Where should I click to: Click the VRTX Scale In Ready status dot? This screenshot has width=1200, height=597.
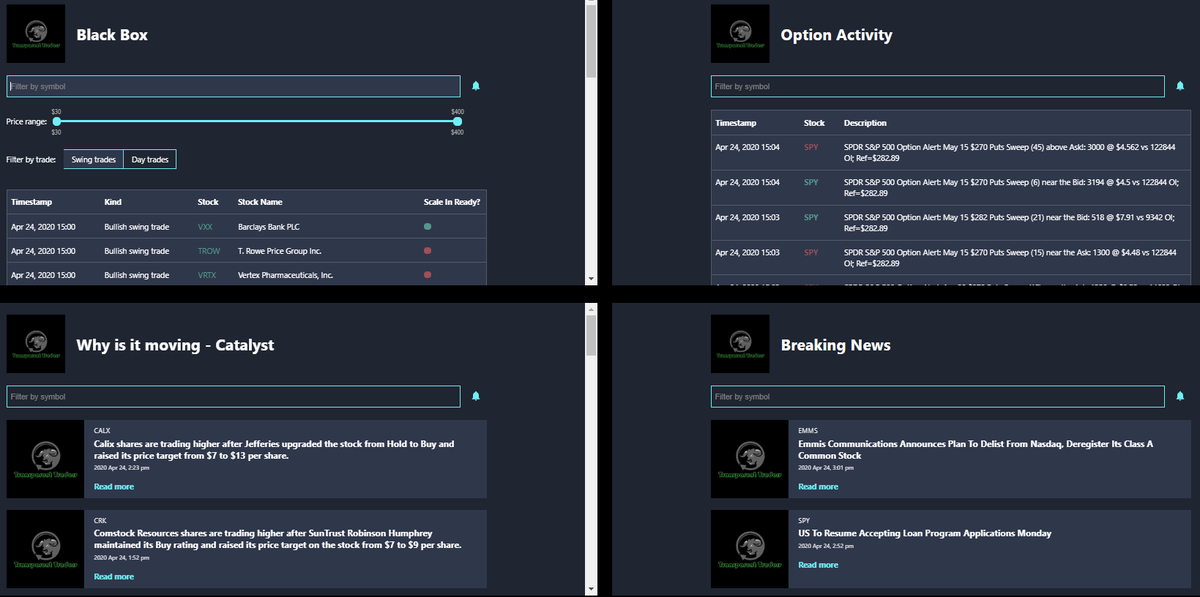click(x=428, y=275)
